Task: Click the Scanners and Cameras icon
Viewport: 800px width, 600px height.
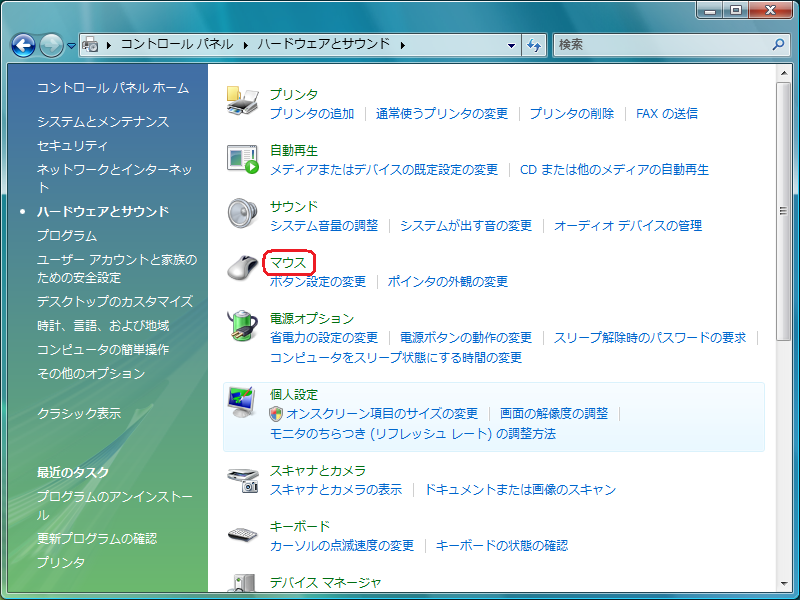Action: coord(243,479)
